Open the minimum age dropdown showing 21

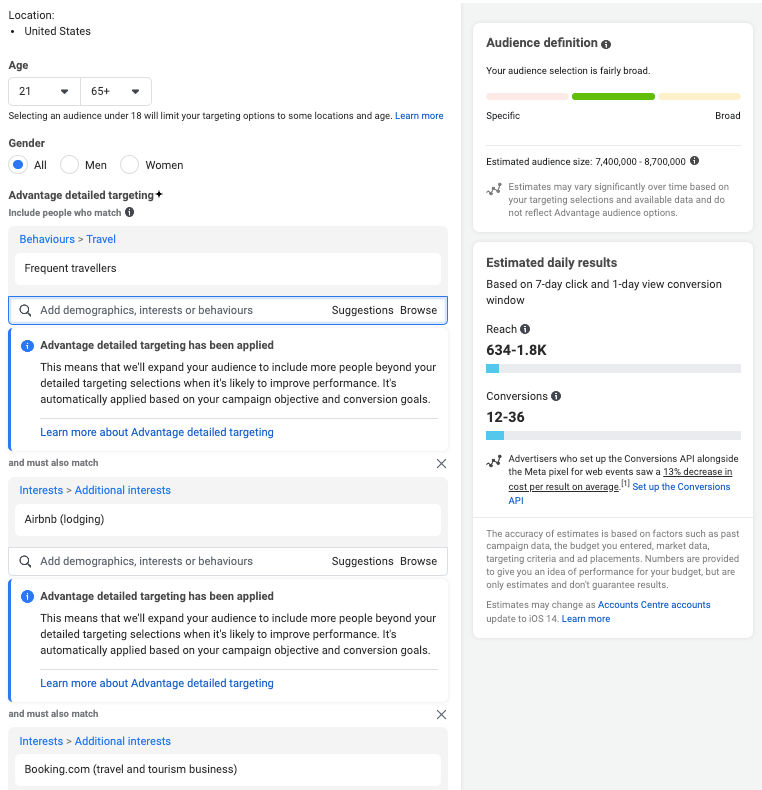[x=44, y=91]
